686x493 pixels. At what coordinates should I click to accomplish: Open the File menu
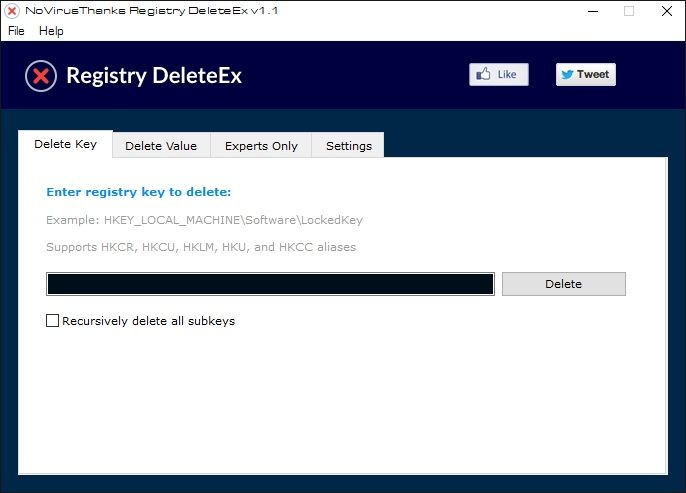16,31
